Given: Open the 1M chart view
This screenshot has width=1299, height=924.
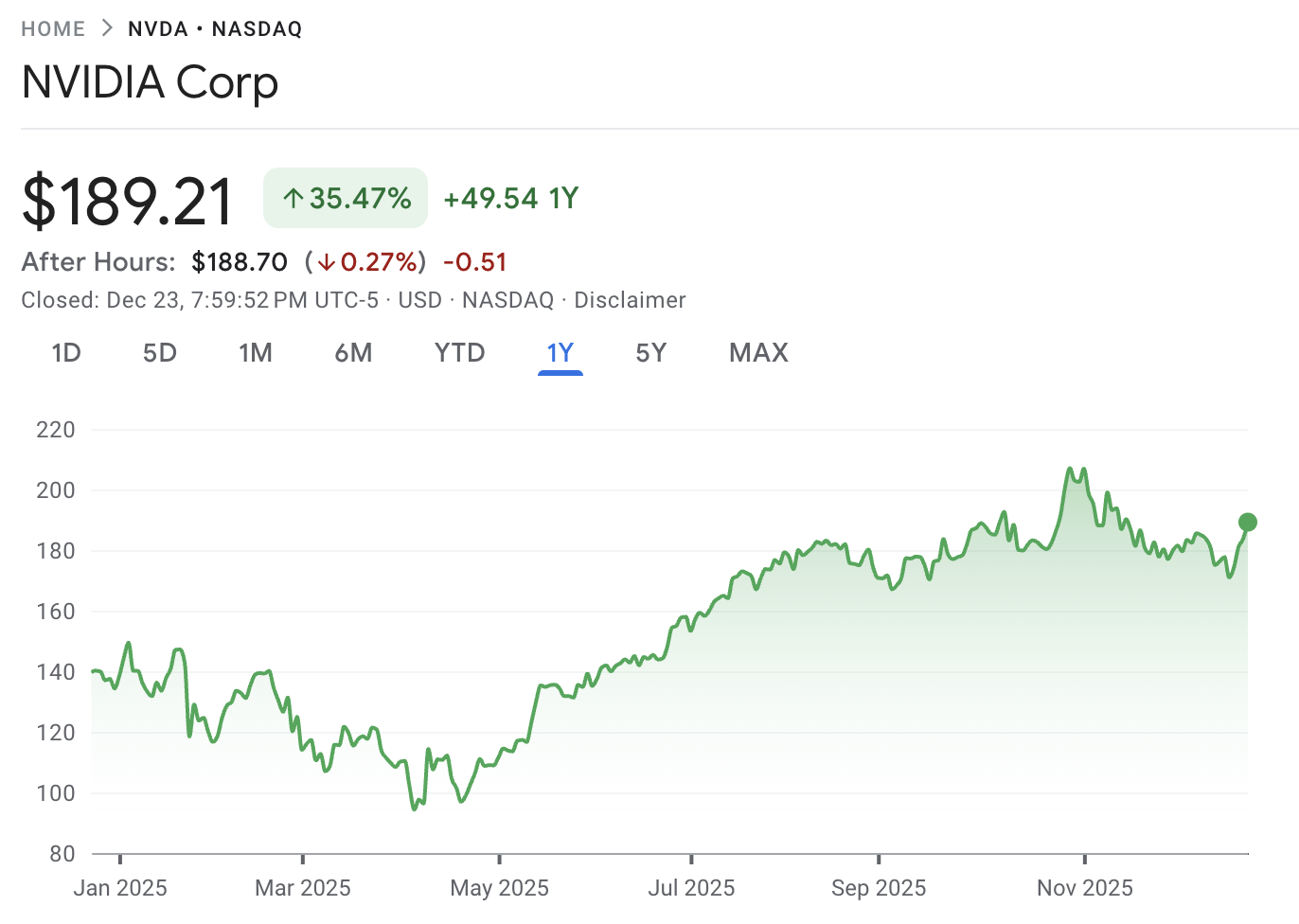Looking at the screenshot, I should (x=256, y=352).
